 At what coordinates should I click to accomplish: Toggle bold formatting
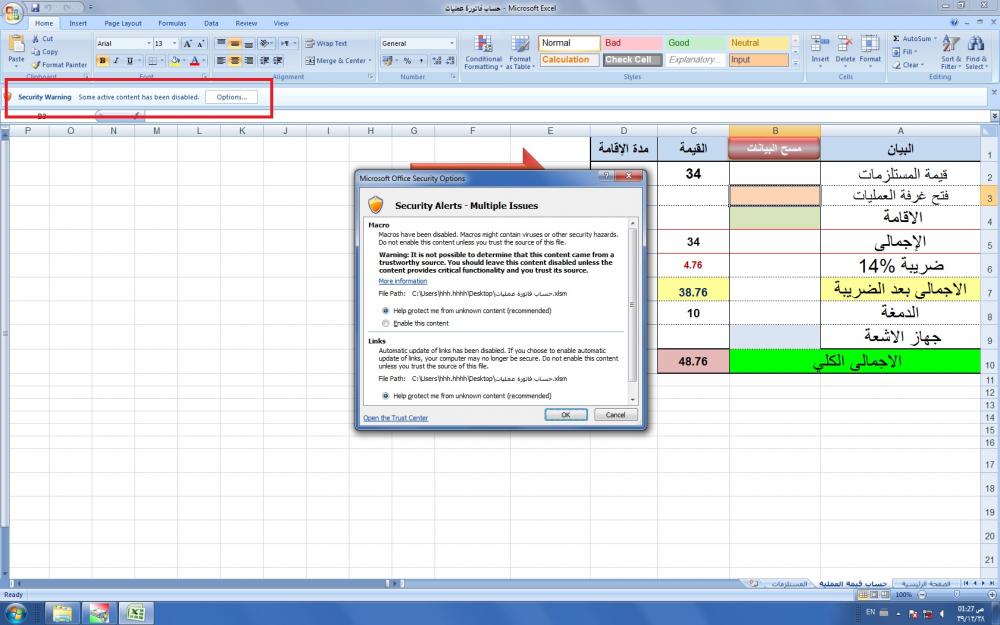(102, 61)
